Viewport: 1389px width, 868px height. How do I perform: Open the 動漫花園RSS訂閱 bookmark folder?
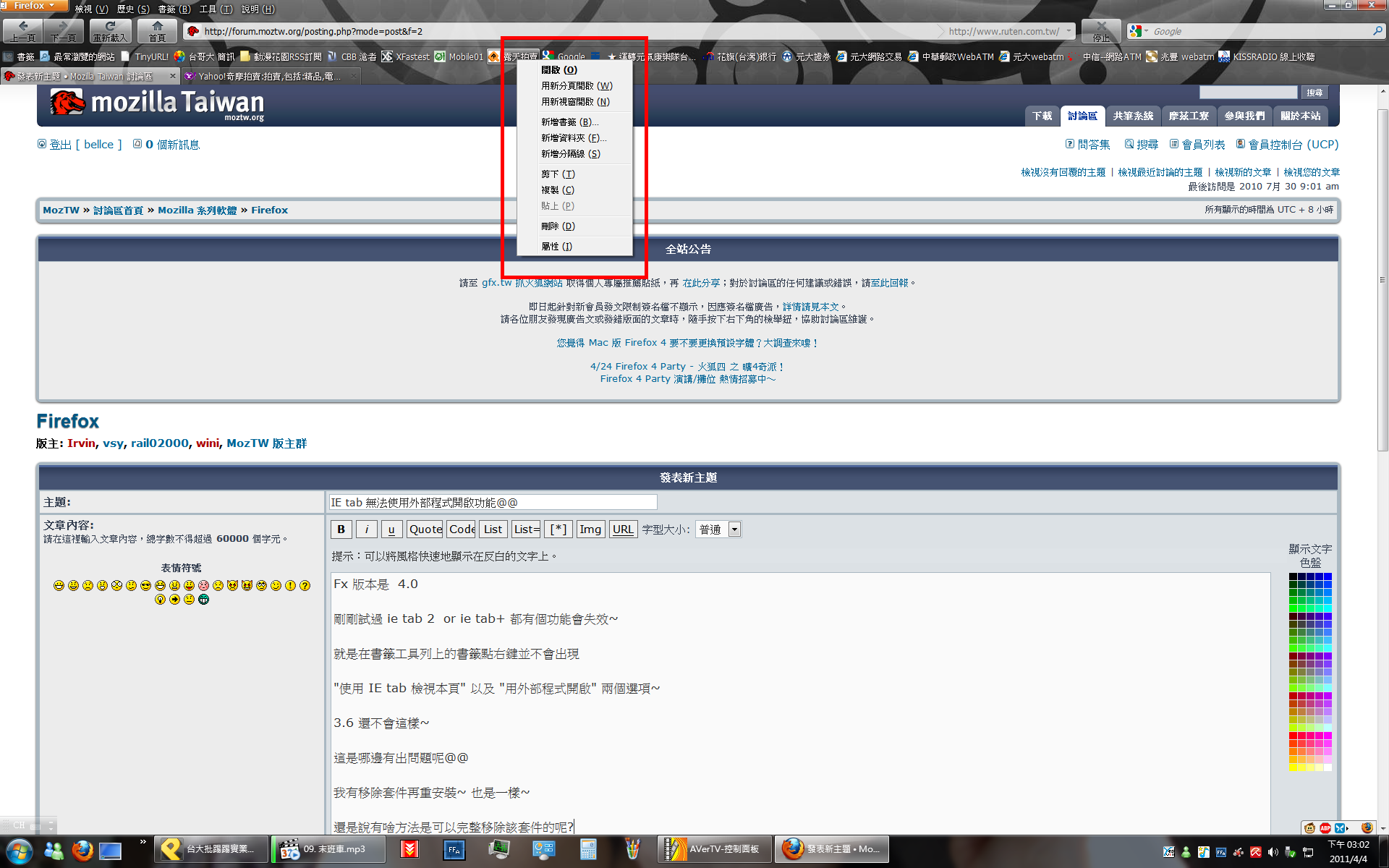[x=280, y=56]
